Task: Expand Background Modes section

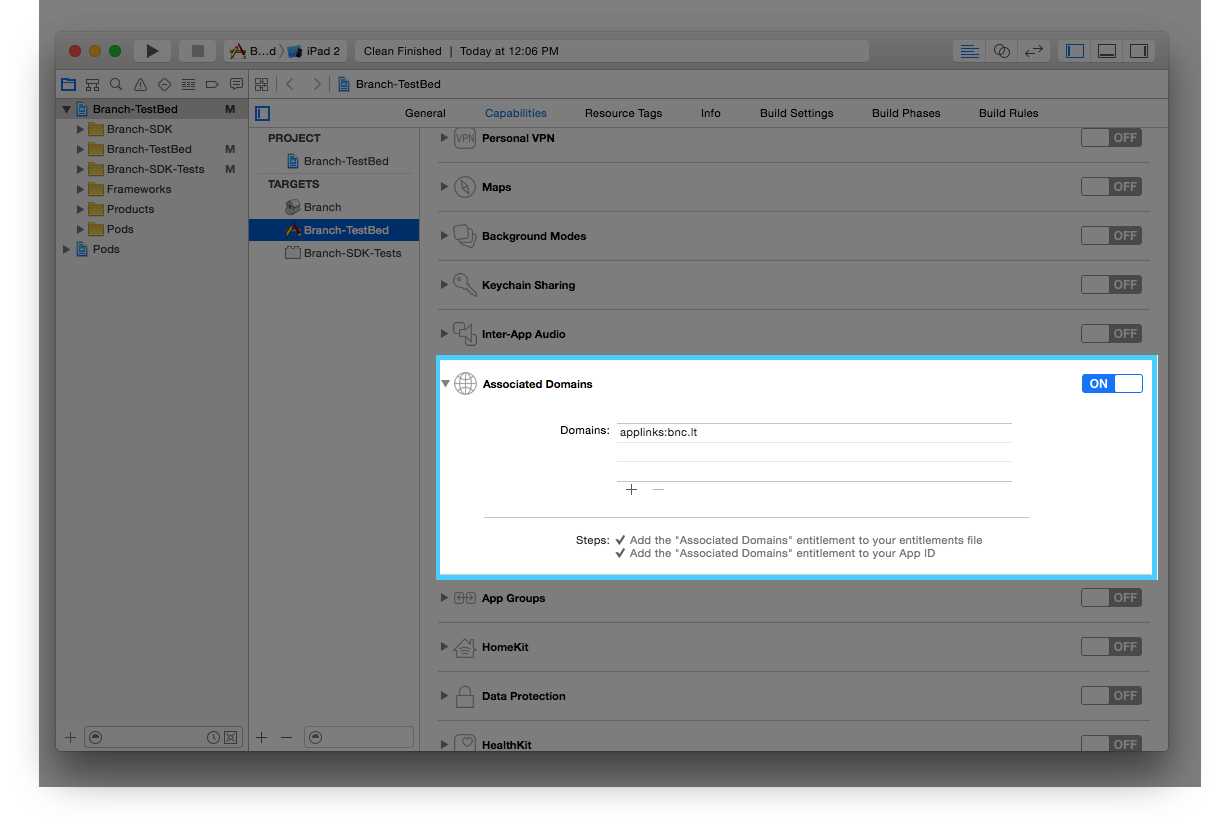Action: pyautogui.click(x=445, y=236)
